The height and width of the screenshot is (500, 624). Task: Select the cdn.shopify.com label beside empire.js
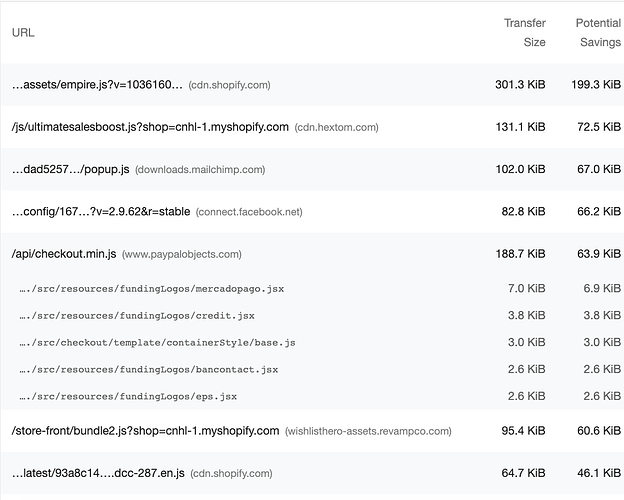tap(230, 85)
